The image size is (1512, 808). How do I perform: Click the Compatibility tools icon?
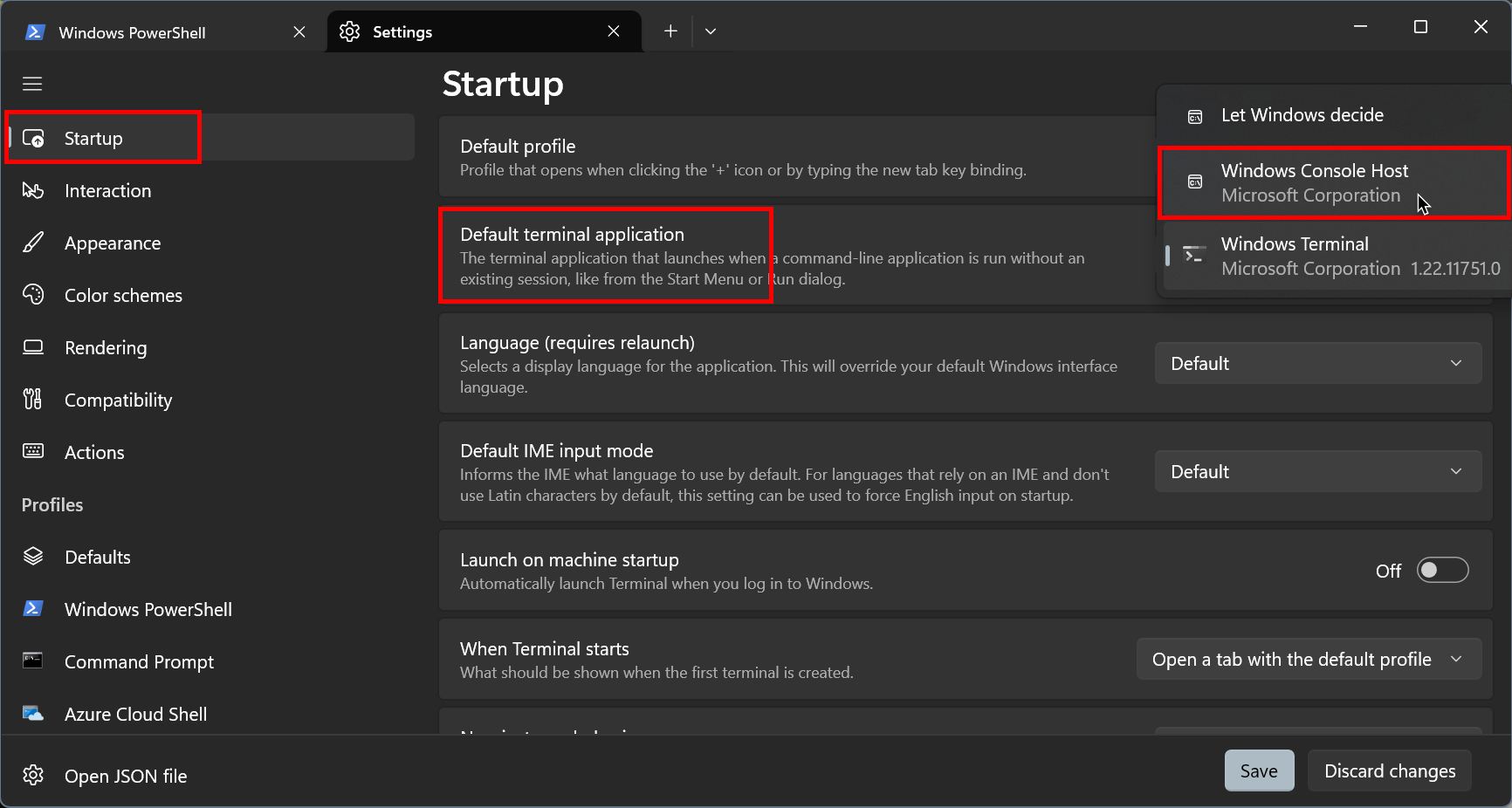point(33,400)
